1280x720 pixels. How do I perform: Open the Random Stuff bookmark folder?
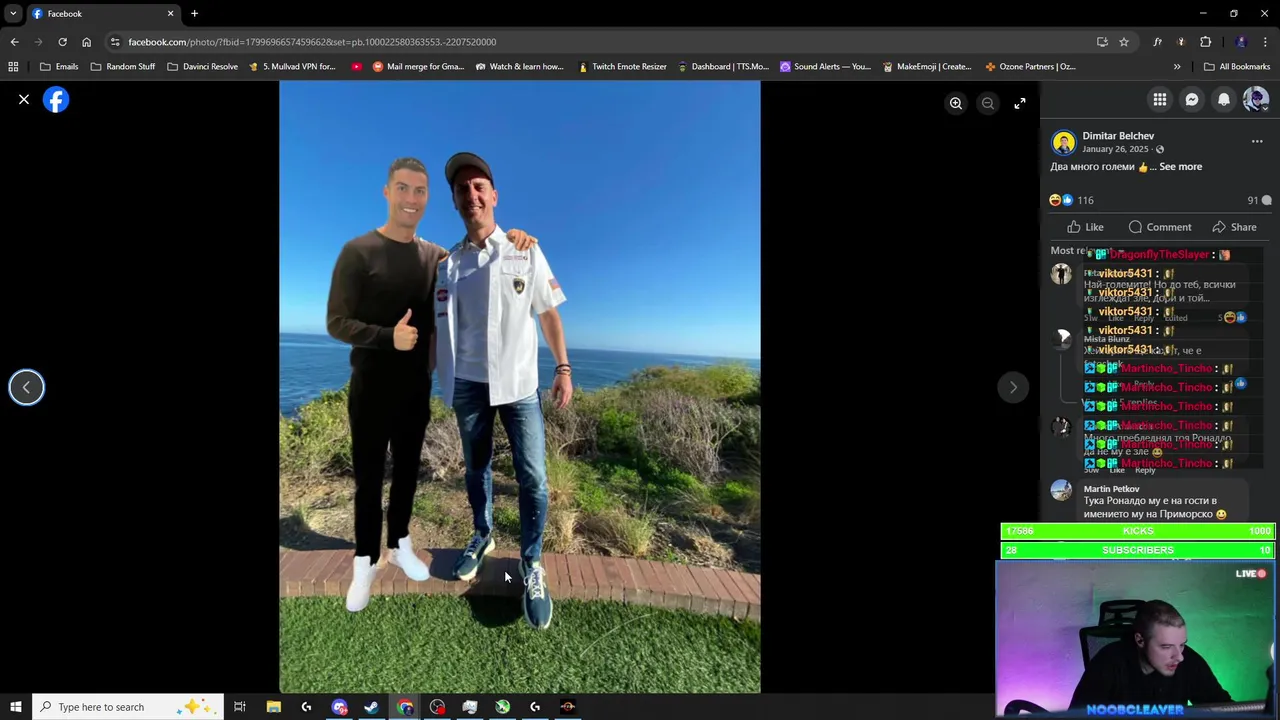point(123,67)
